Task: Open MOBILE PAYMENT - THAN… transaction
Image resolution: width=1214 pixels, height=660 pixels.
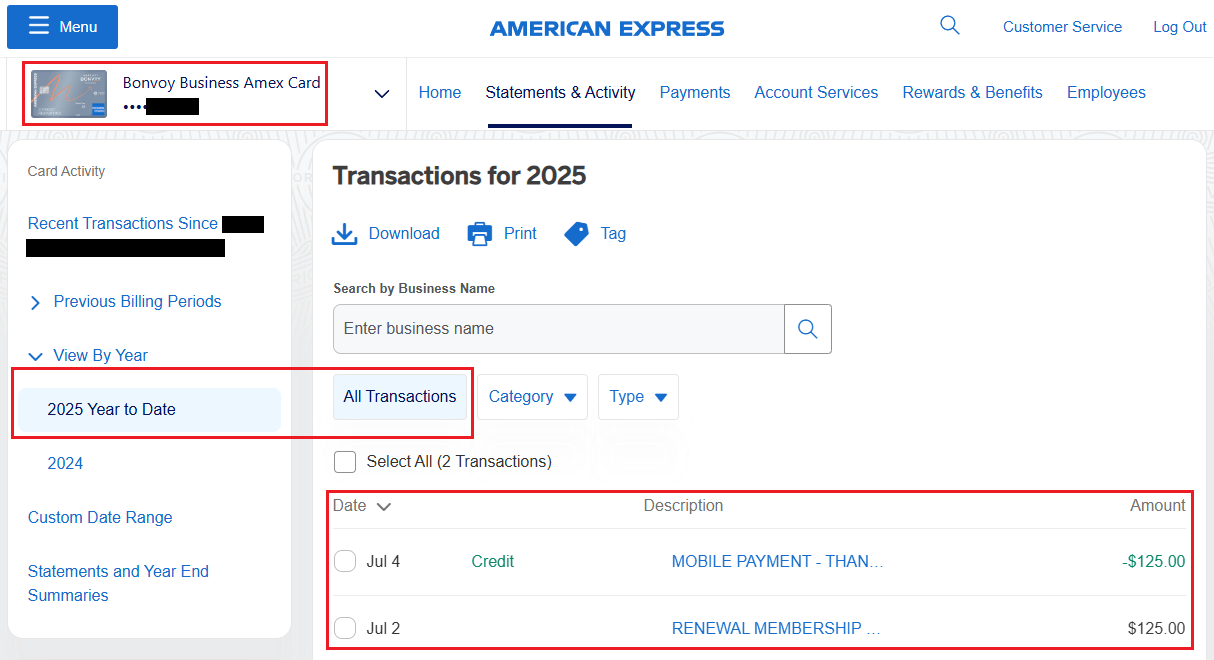Action: point(777,562)
